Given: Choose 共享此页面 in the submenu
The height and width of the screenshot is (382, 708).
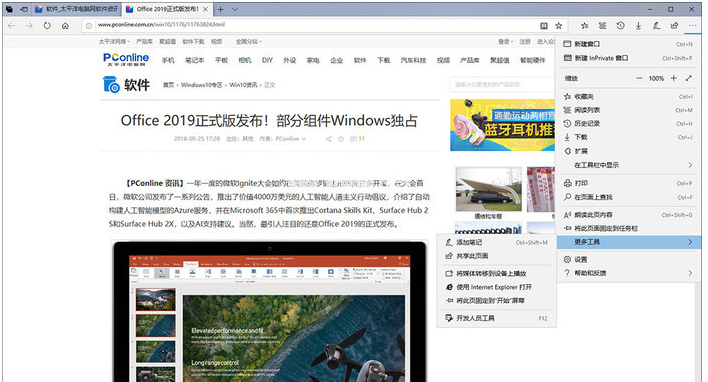Looking at the screenshot, I should coord(496,256).
